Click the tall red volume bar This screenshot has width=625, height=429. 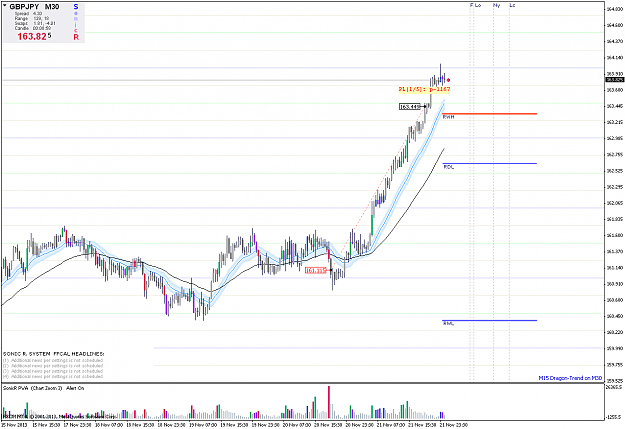(x=329, y=402)
